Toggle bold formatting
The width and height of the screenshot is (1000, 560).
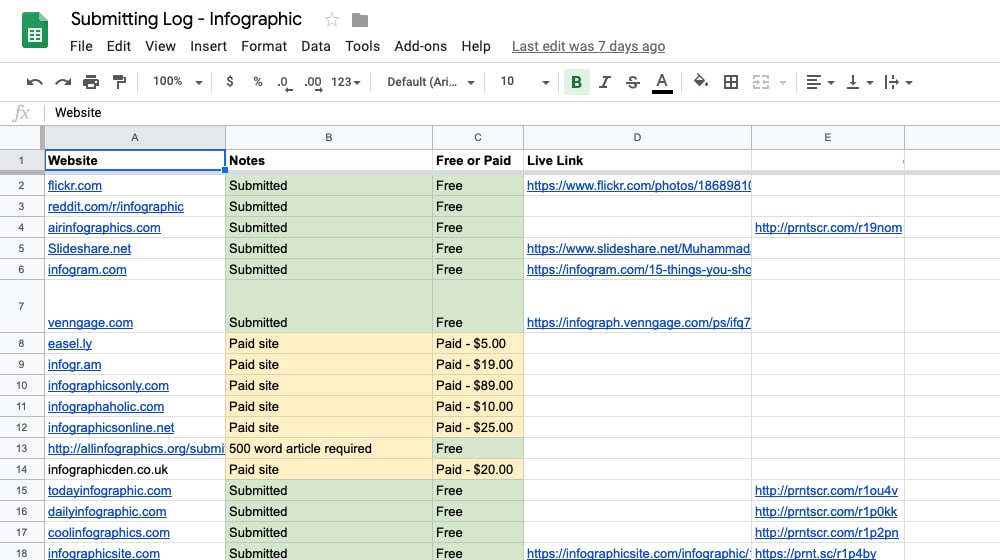point(577,82)
